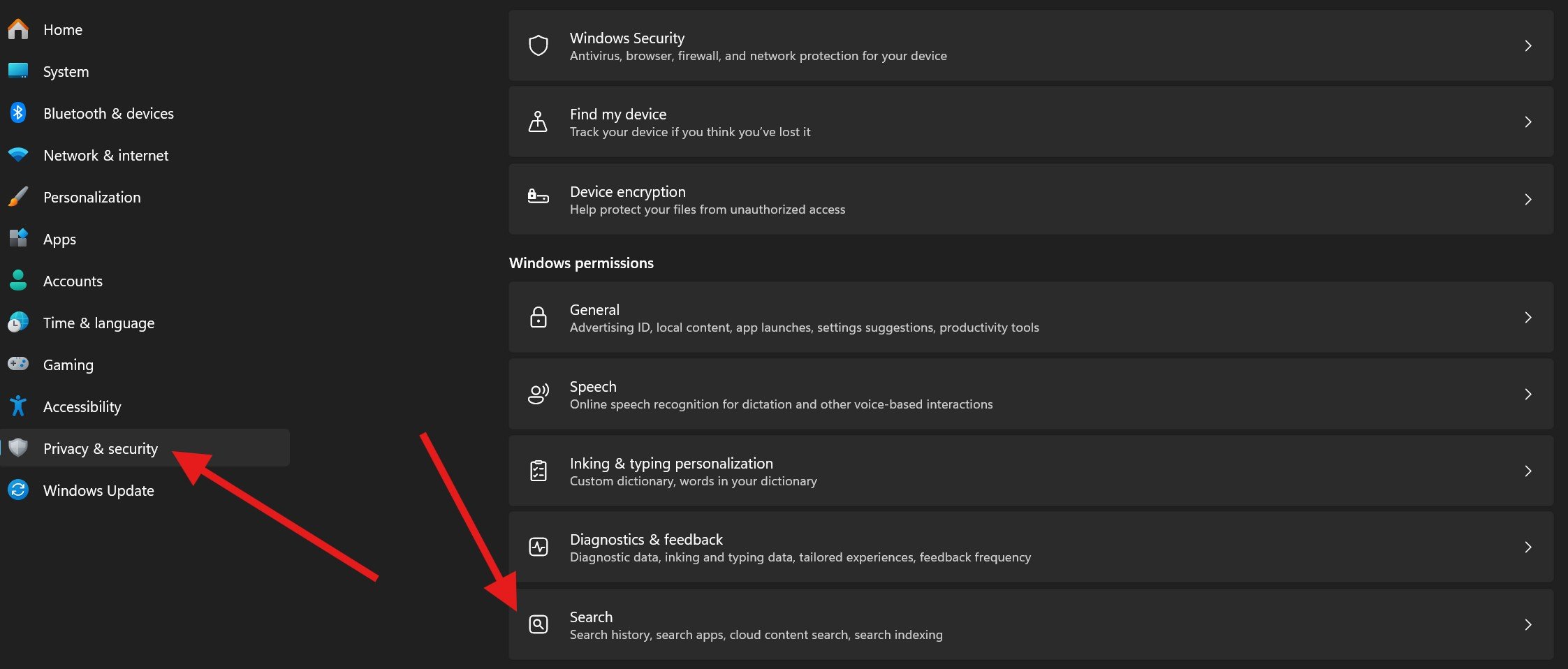The width and height of the screenshot is (1568, 669).
Task: Click 'Help protect your files' description
Action: [708, 209]
